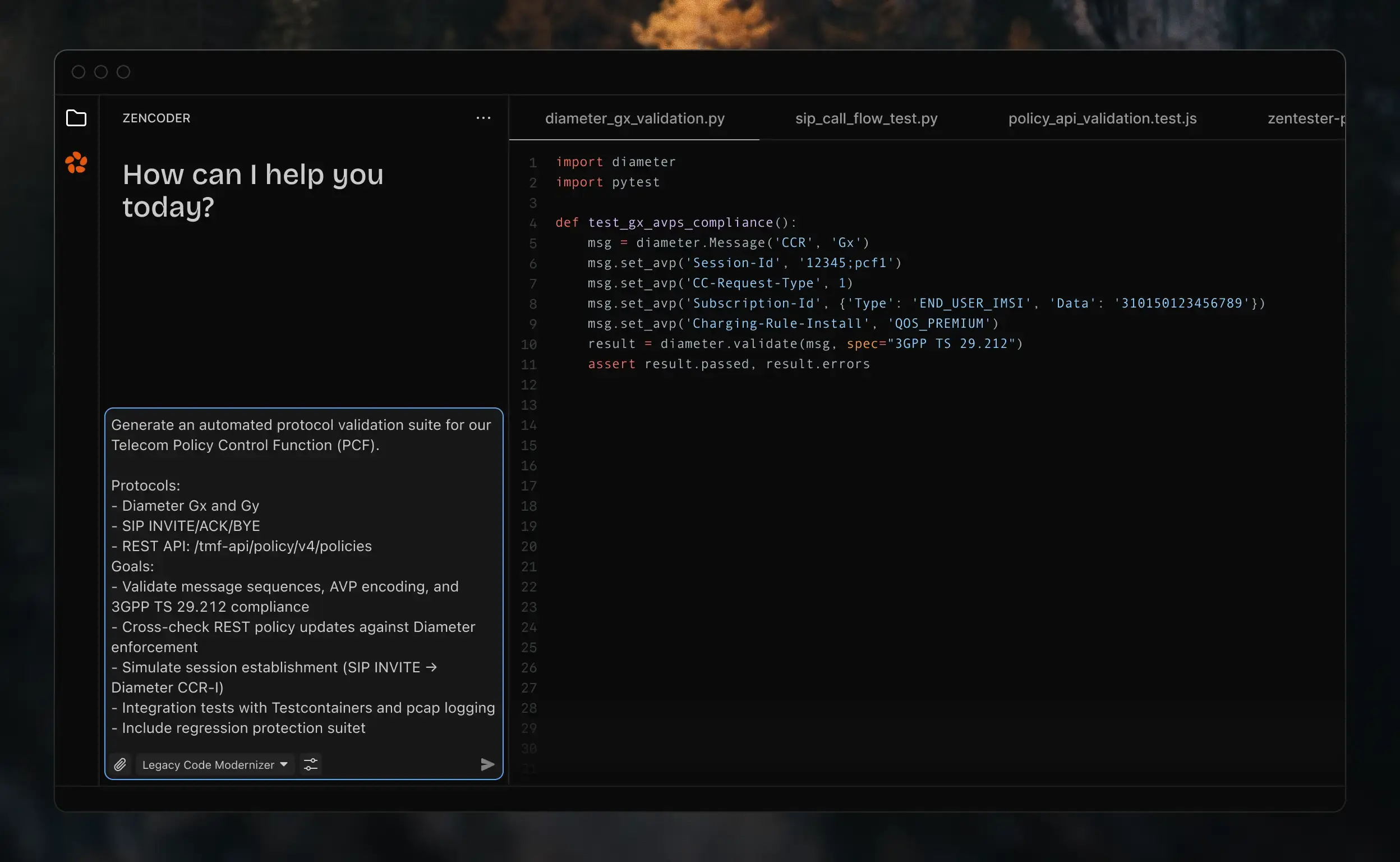Open the sip_call_flow_test.py tab

865,118
